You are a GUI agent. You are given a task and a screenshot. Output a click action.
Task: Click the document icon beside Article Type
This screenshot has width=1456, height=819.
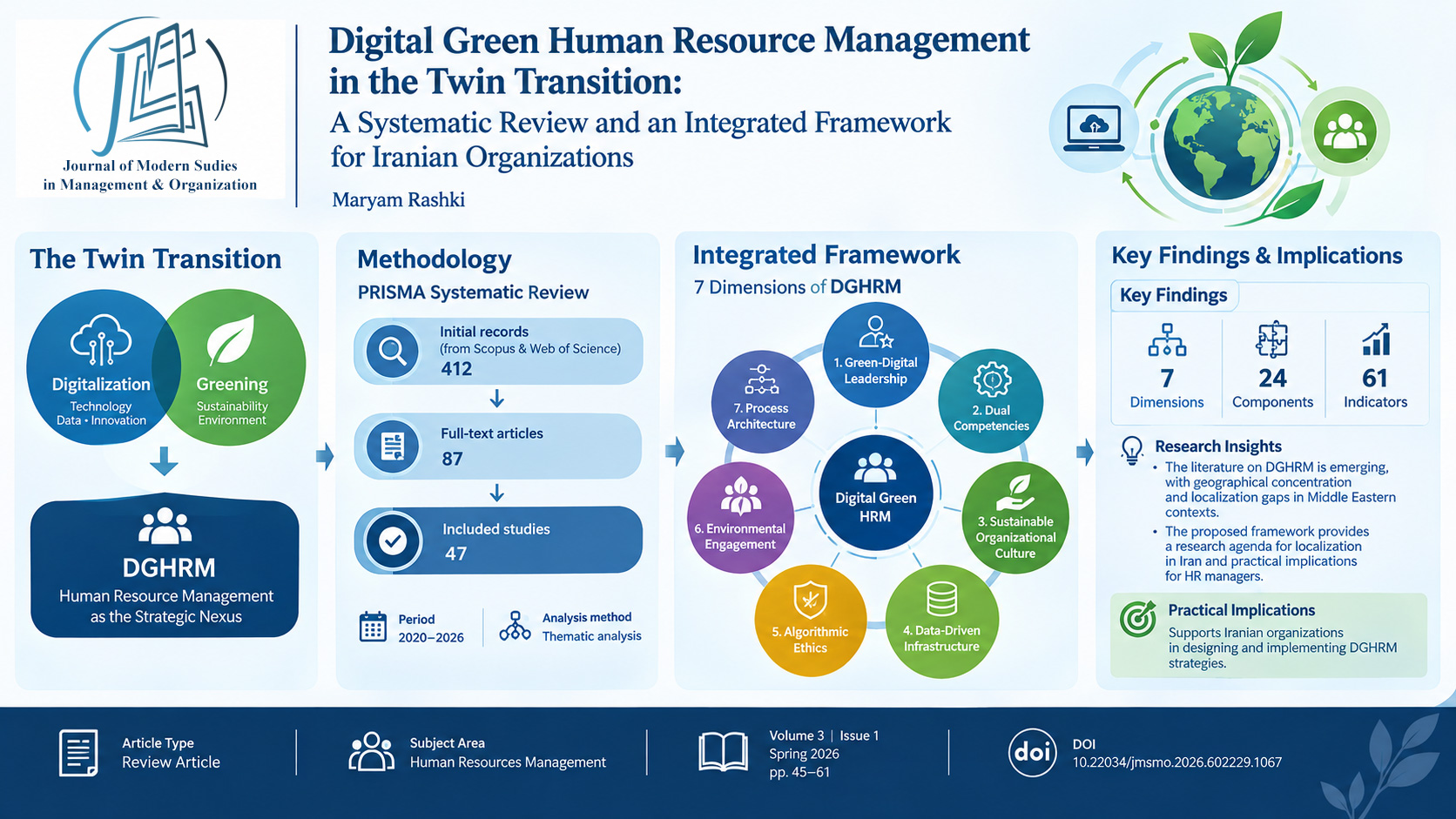(x=78, y=753)
